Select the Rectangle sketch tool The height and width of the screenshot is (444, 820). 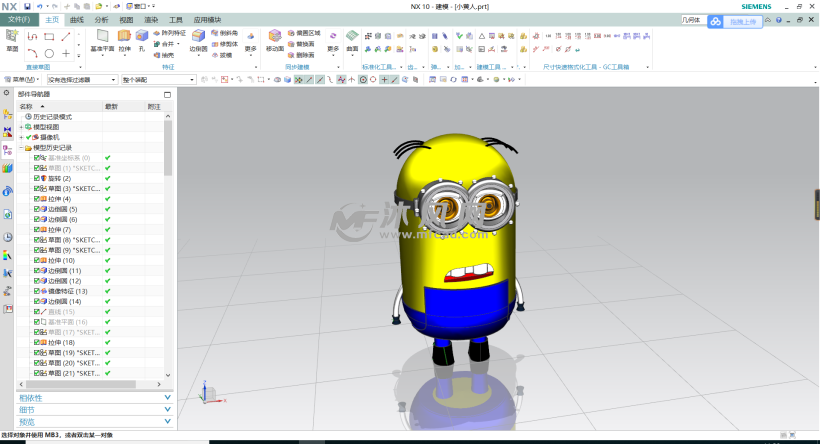point(49,37)
